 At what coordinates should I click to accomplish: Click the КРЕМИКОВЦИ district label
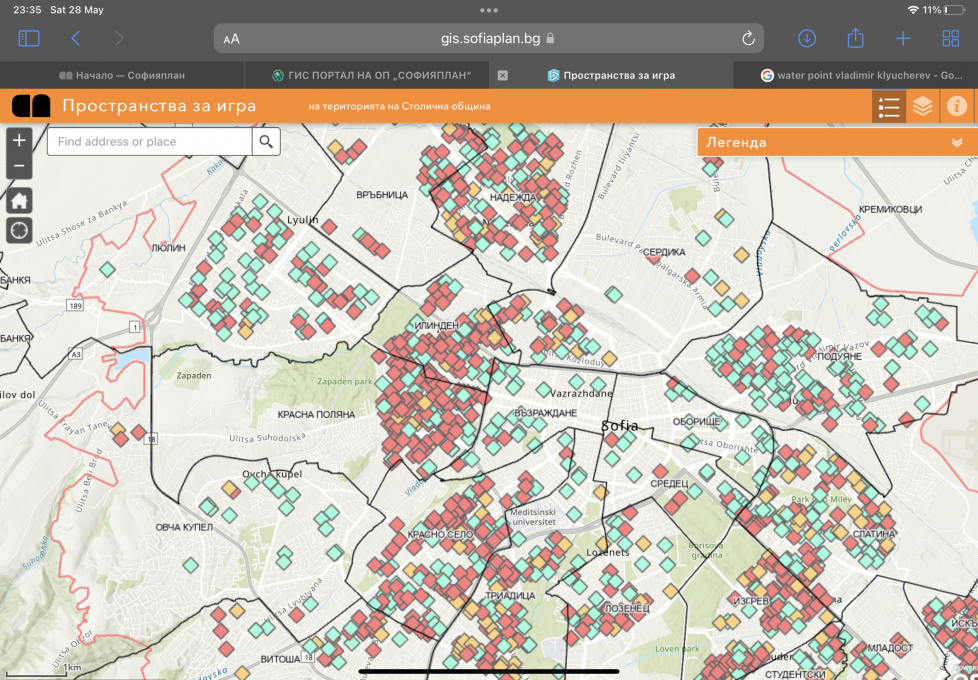(x=890, y=209)
